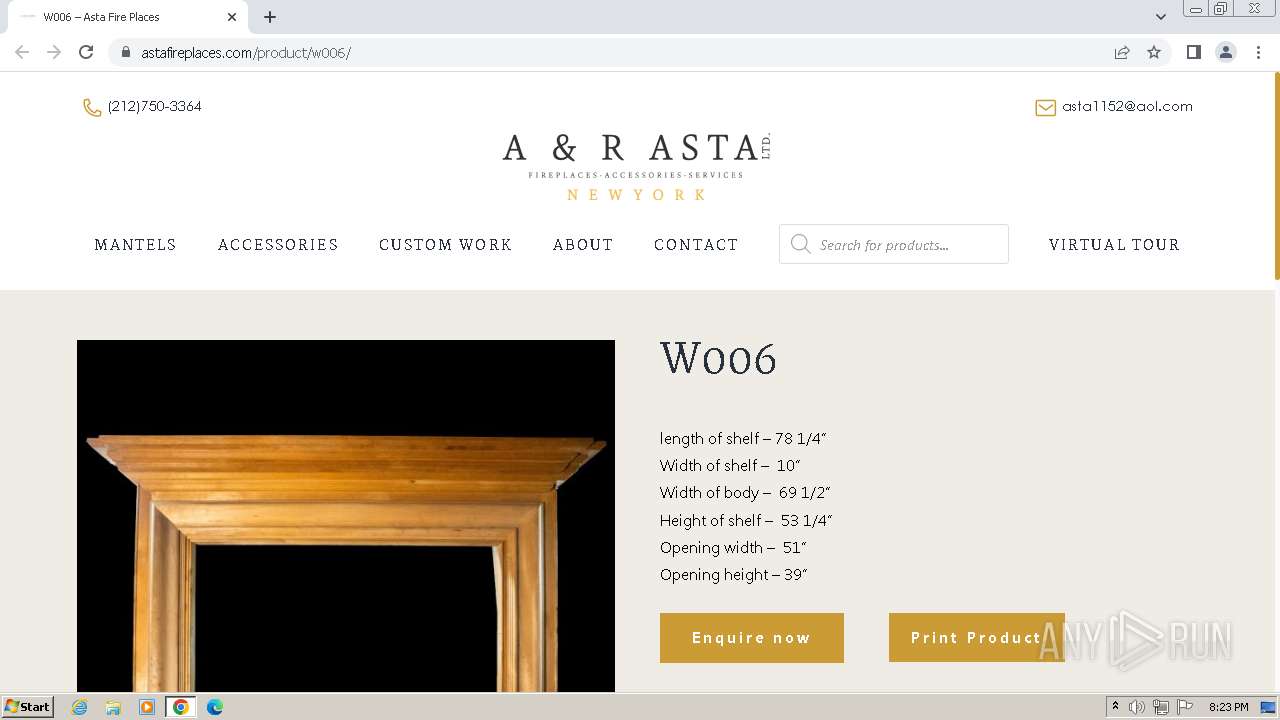Open Internet Explorer from taskbar
Screen dimensions: 1280x720
(80, 707)
